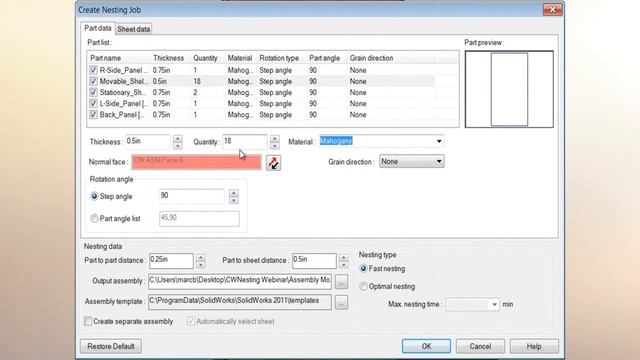Uncheck the R-Side_Panel part checkbox
Screen dimensions: 640x360
(x=93, y=70)
